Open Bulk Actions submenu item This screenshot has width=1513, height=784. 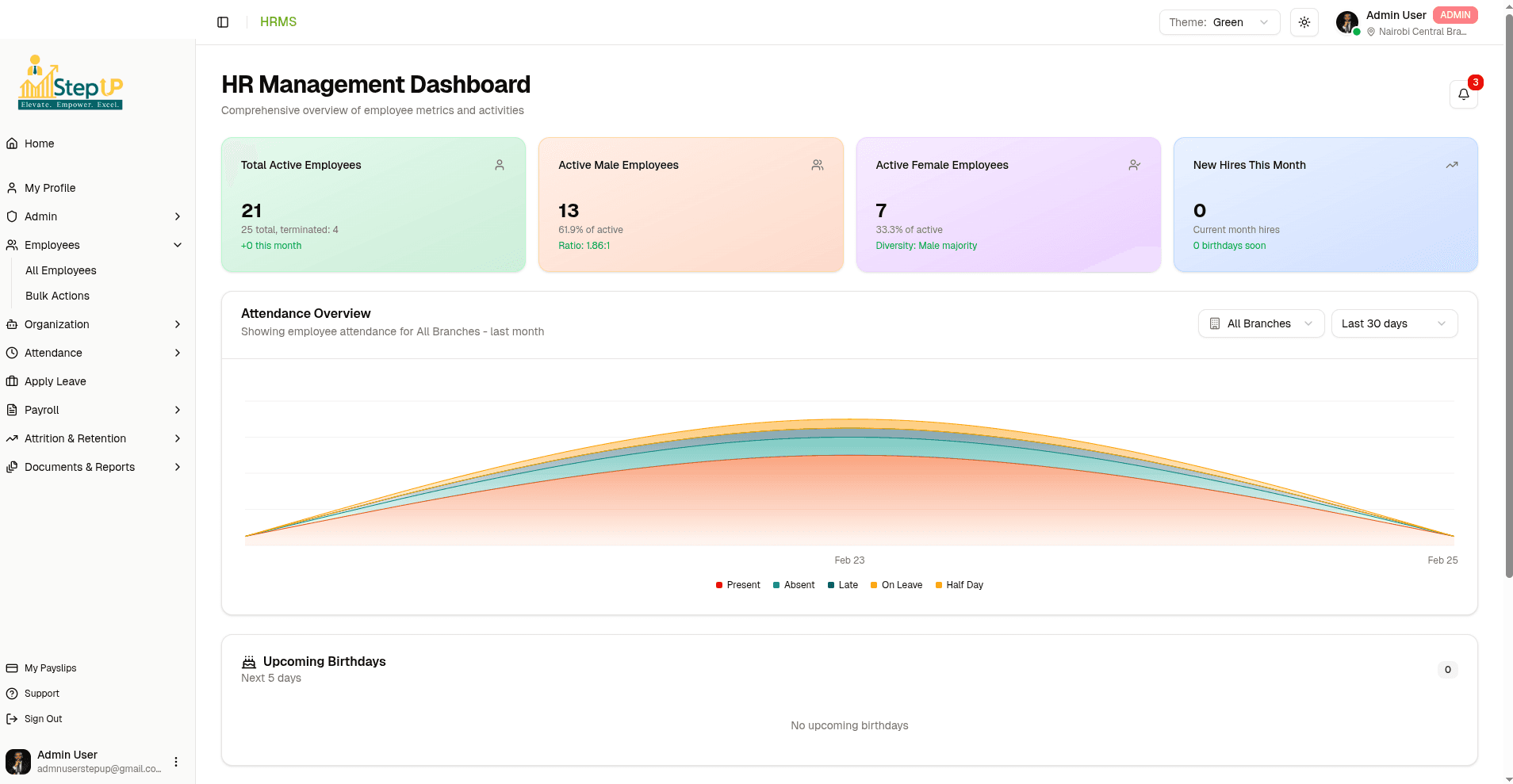[57, 296]
